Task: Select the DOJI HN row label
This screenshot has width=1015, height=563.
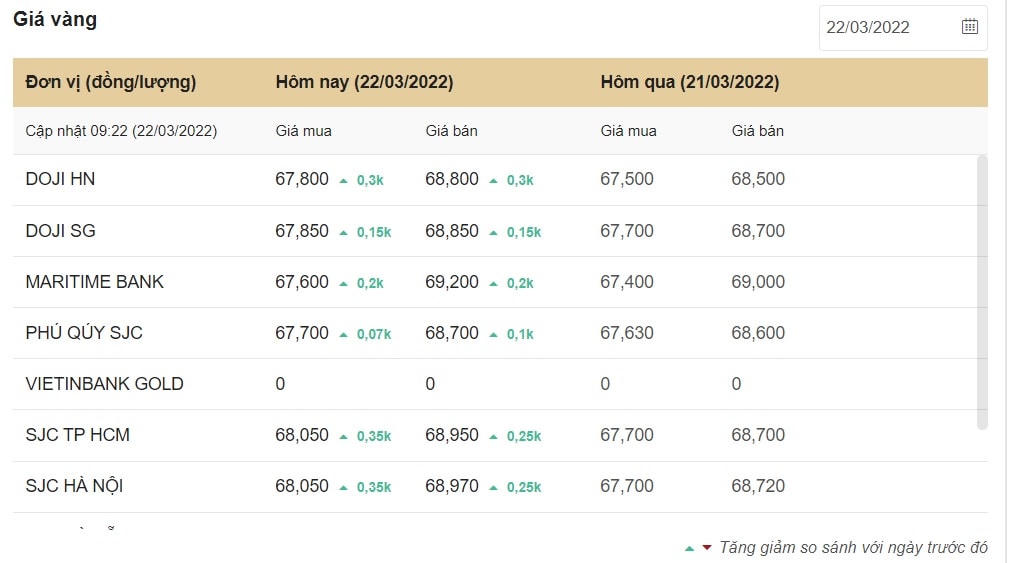Action: (60, 179)
